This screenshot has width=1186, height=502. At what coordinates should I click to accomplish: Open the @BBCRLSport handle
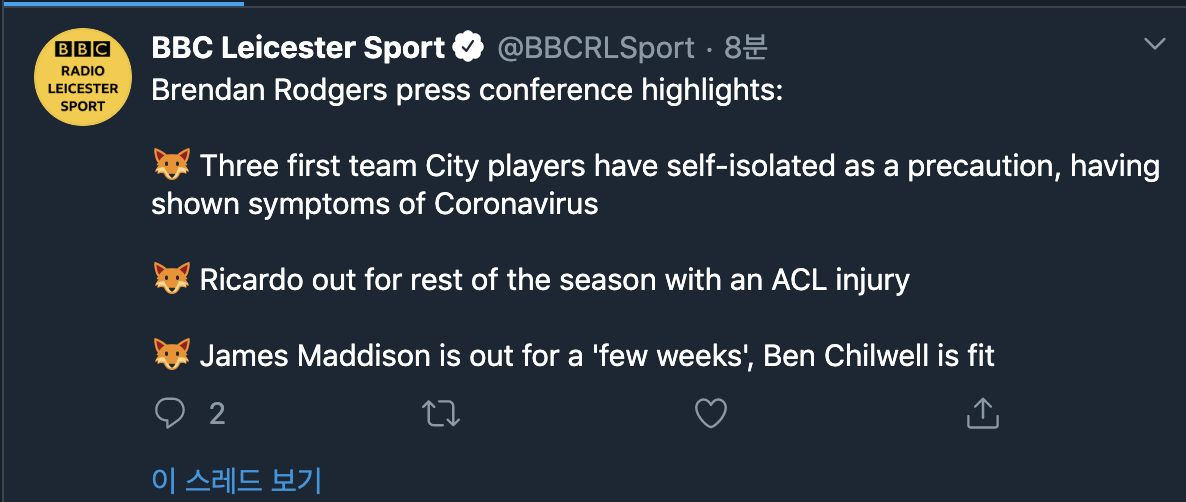(596, 47)
